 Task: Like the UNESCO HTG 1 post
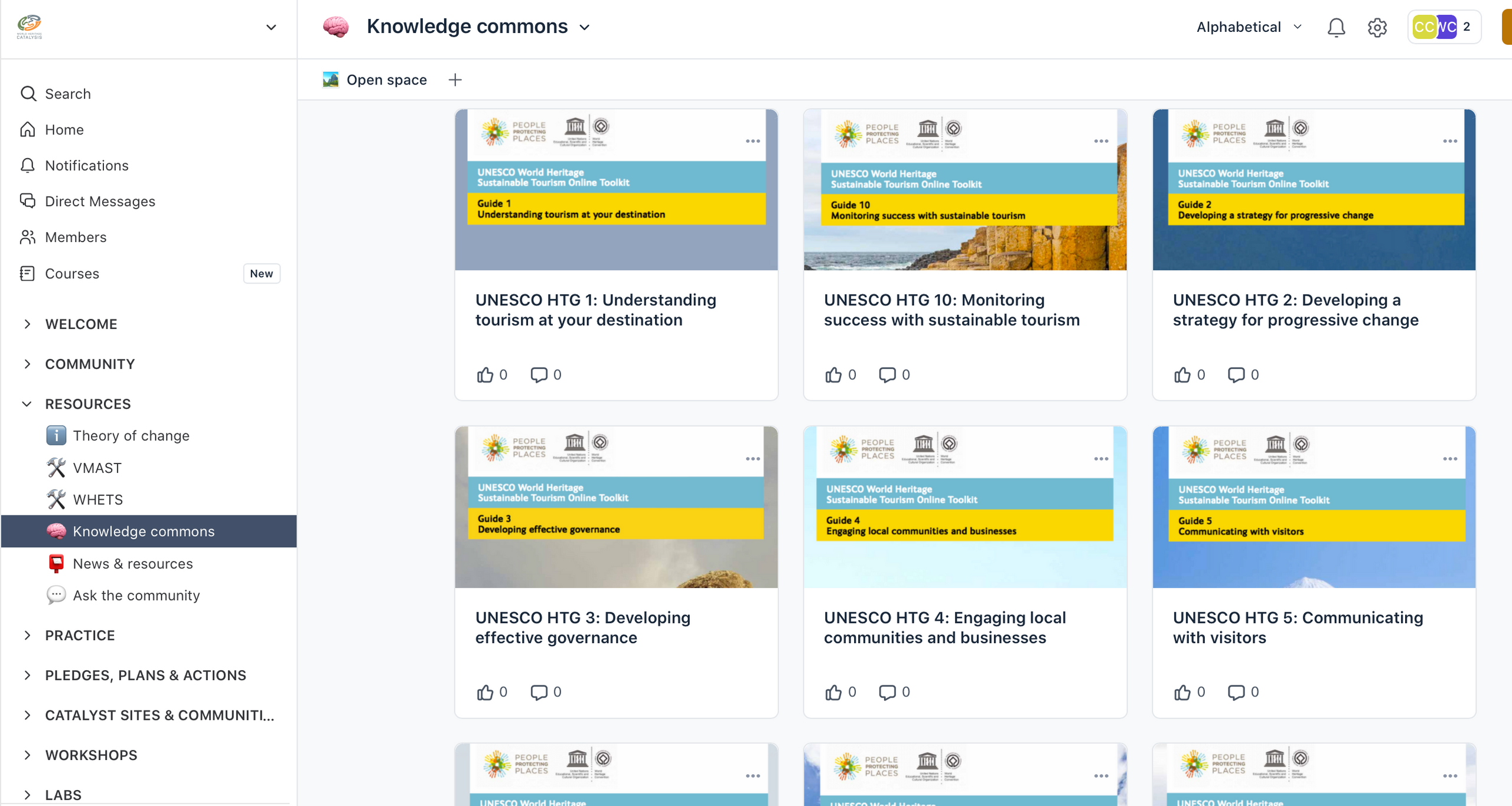point(485,375)
